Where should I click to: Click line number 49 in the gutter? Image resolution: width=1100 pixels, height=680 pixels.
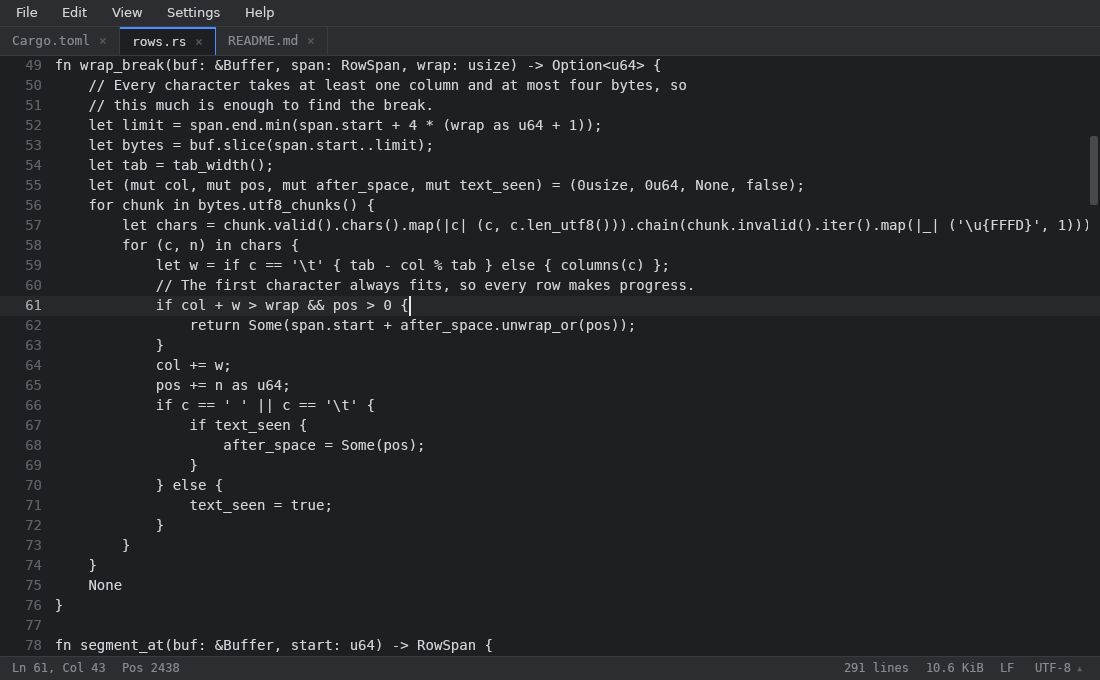coord(33,65)
